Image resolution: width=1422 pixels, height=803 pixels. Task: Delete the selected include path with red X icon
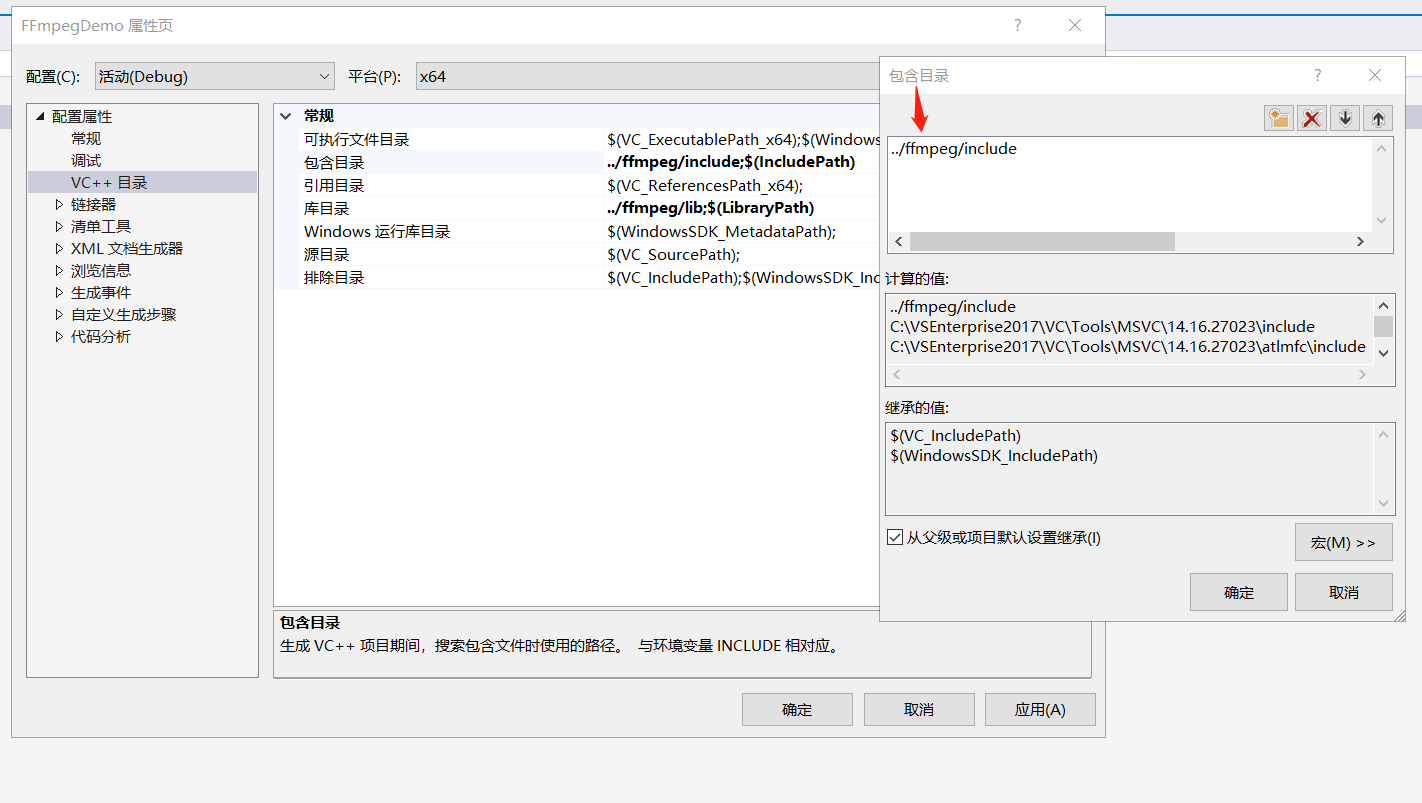point(1311,117)
